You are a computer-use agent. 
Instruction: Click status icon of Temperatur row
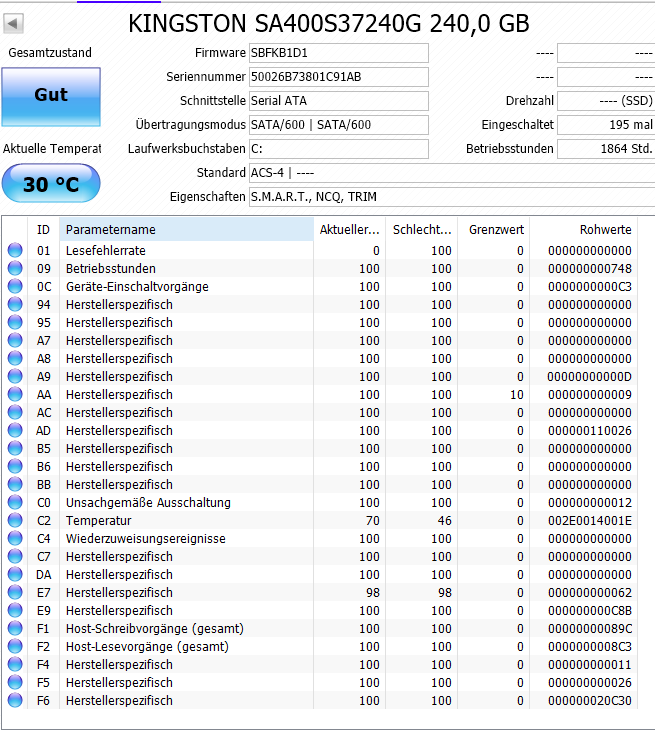coord(15,520)
